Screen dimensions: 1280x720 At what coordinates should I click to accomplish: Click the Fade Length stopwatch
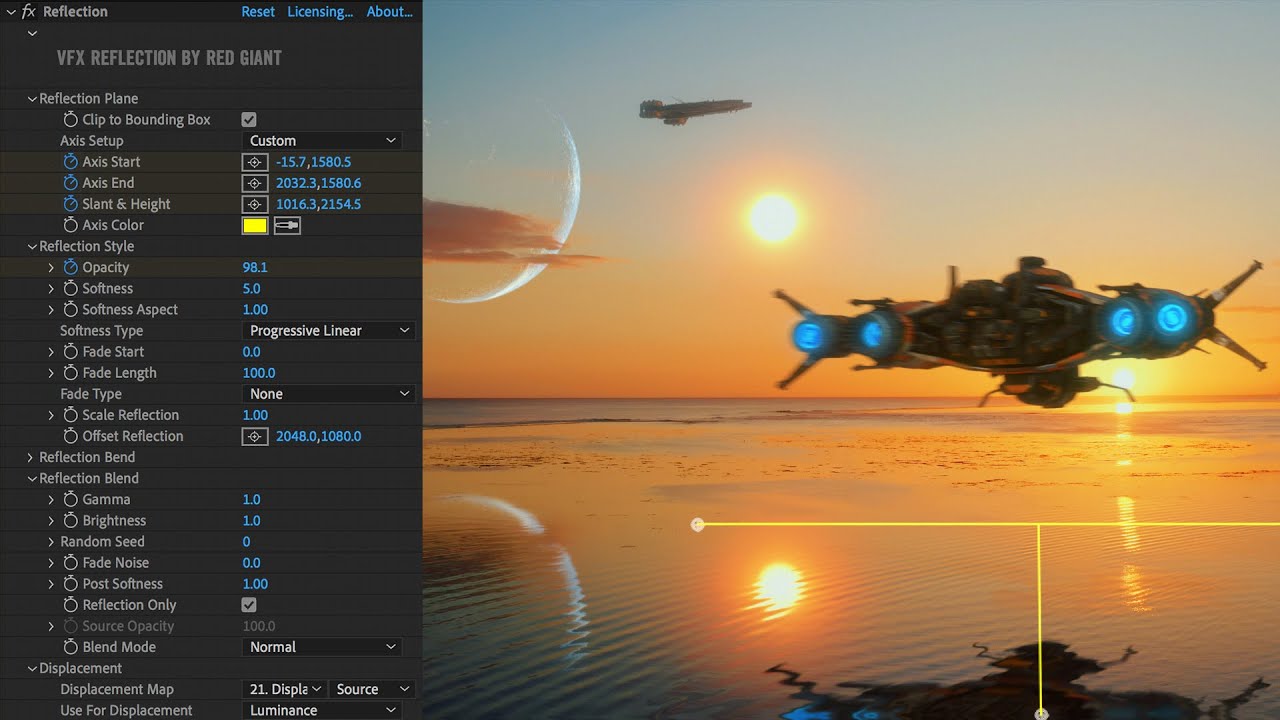click(70, 373)
